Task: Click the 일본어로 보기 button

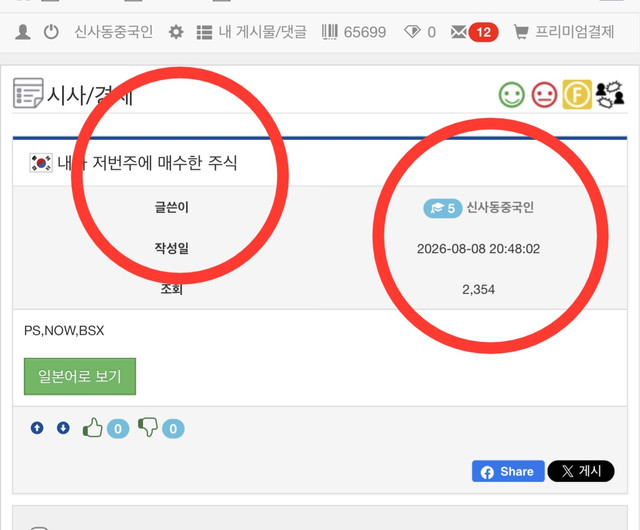Action: [80, 376]
